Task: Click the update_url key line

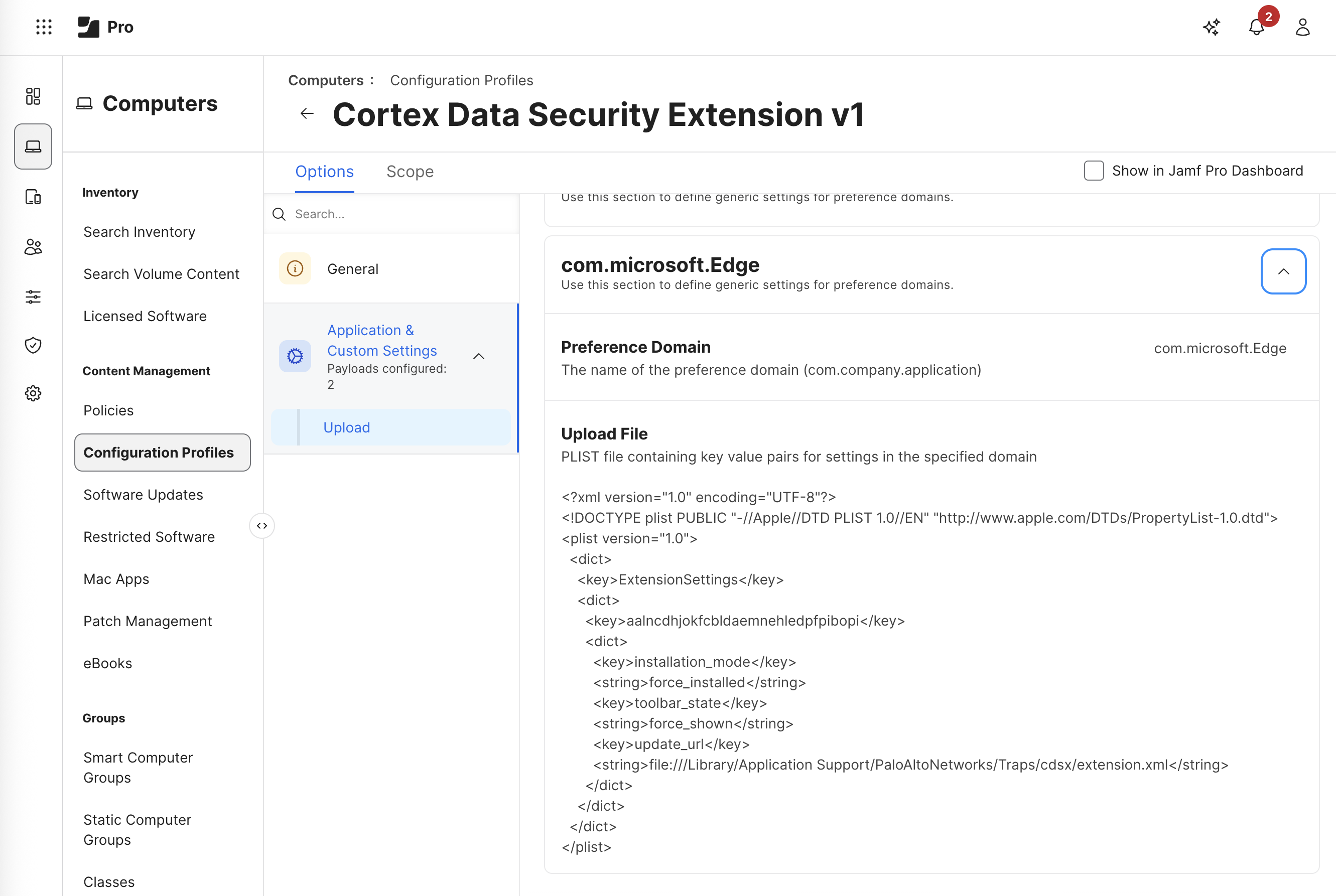Action: pyautogui.click(x=672, y=744)
